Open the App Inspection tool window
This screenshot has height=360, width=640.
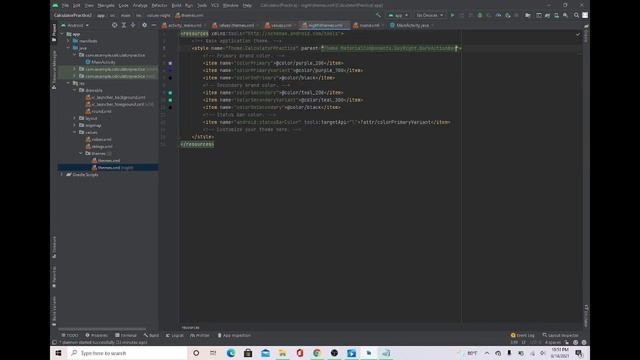(x=234, y=336)
